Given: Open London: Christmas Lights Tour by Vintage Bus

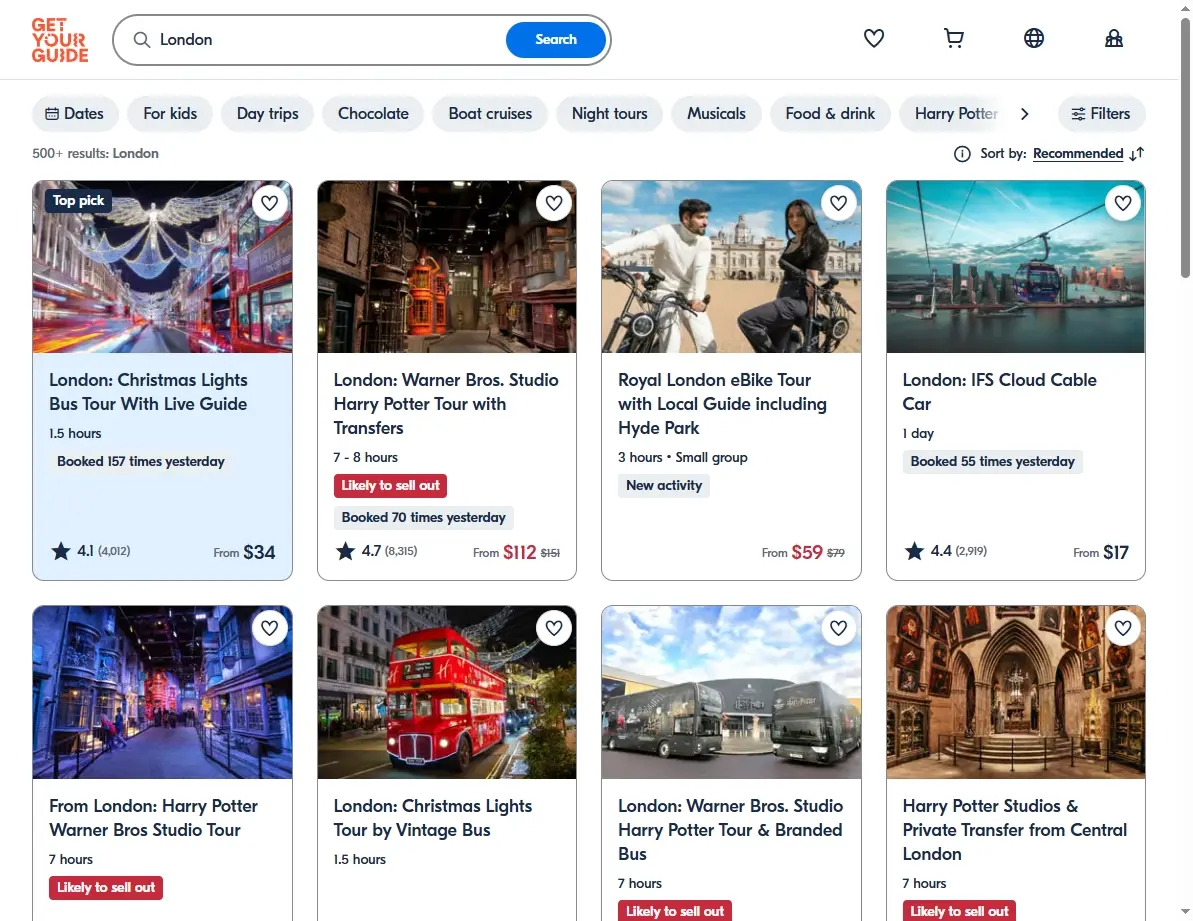Looking at the screenshot, I should (432, 818).
